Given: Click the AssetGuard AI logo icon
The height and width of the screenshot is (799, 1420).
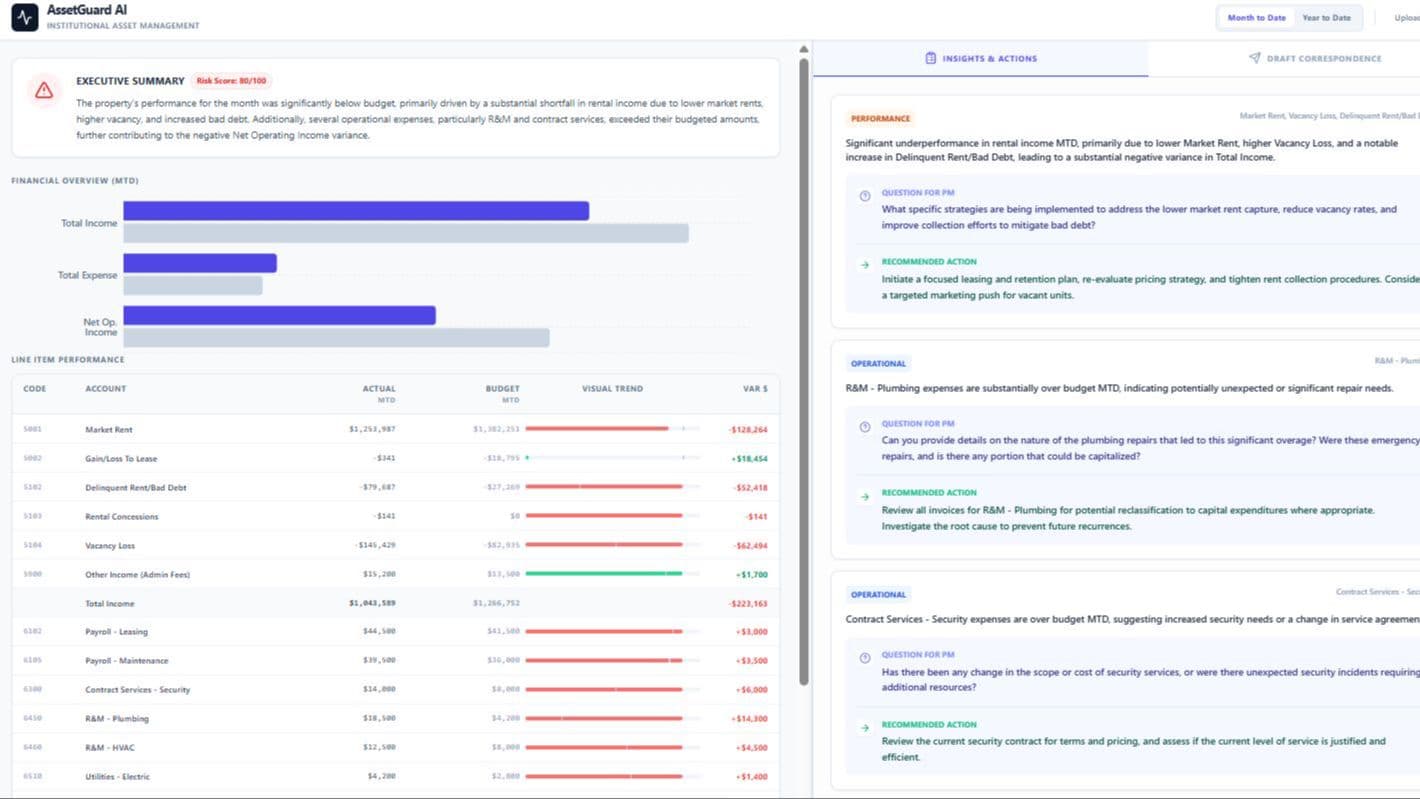Looking at the screenshot, I should pos(24,17).
